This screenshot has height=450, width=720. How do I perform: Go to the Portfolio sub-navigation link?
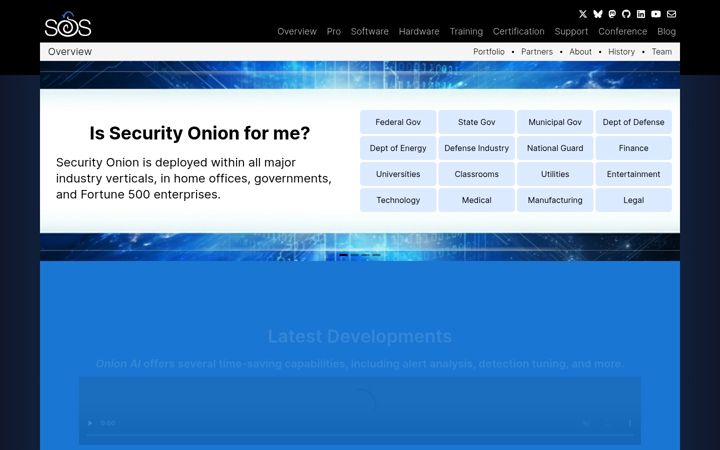point(489,52)
